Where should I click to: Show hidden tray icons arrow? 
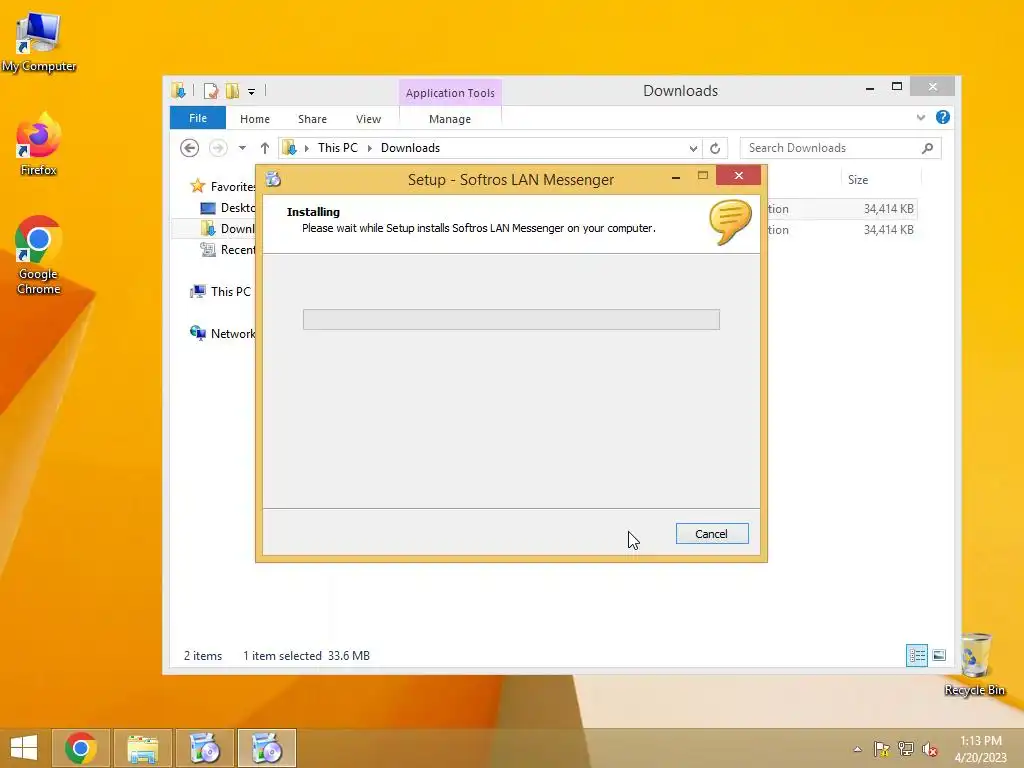(x=857, y=749)
